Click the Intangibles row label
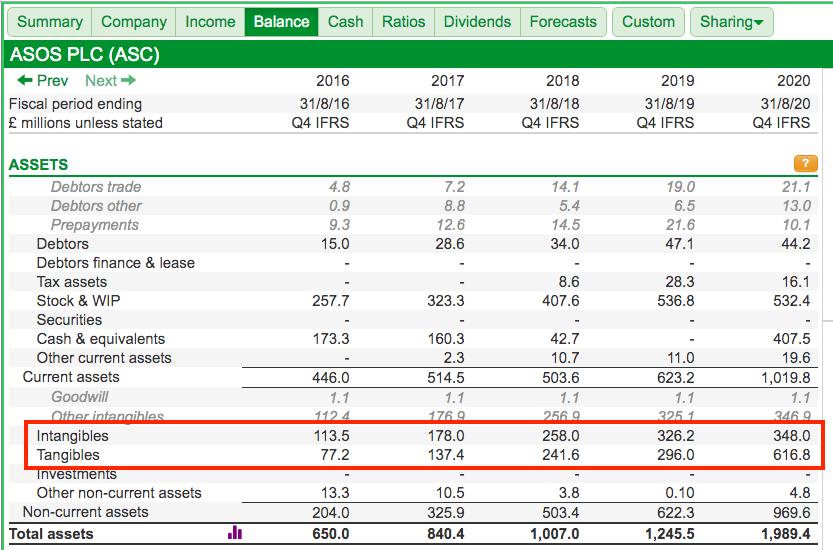 (x=73, y=436)
